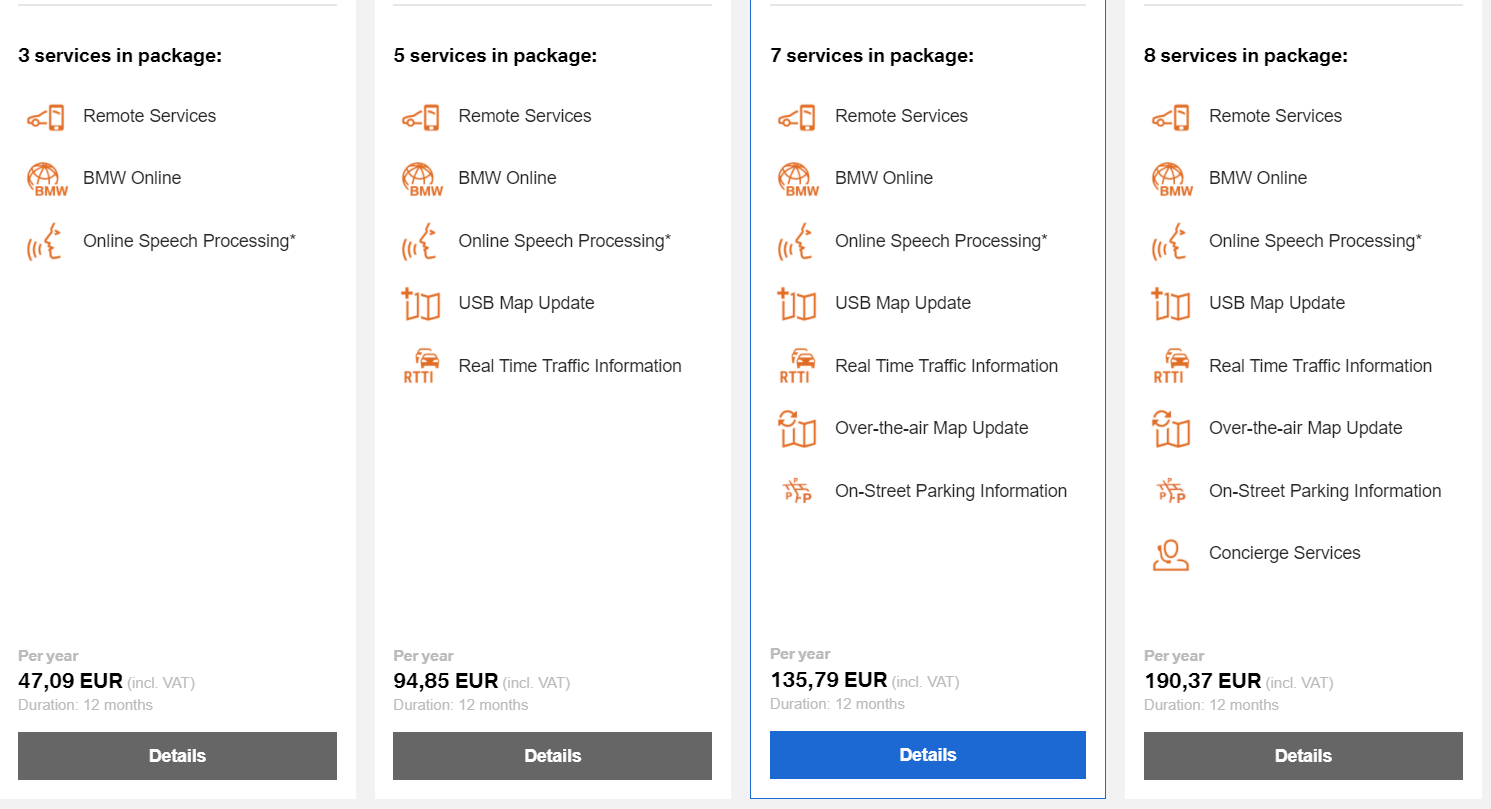Open Details for the 47,09 EUR package
This screenshot has height=809, width=1491.
pyautogui.click(x=177, y=756)
